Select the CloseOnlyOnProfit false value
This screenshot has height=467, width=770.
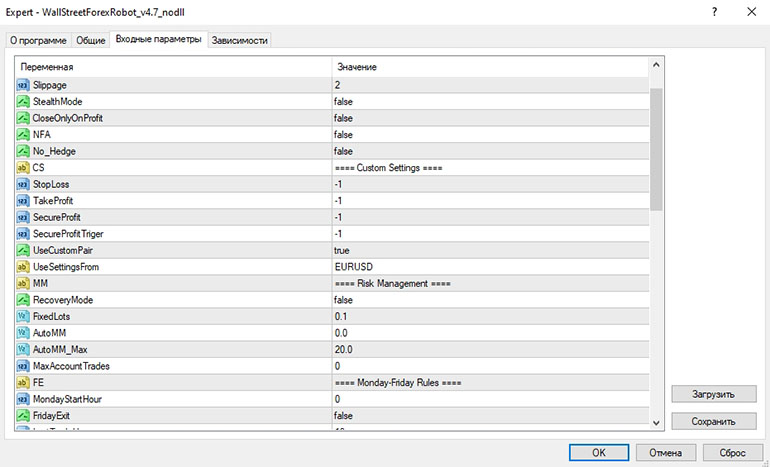point(343,118)
